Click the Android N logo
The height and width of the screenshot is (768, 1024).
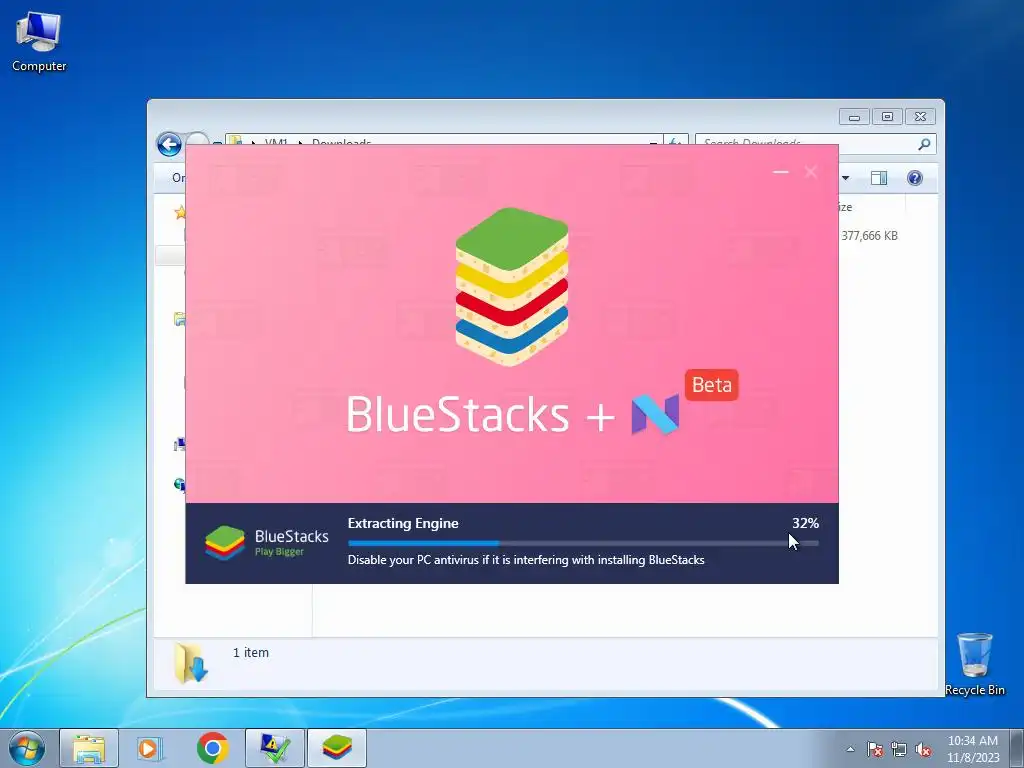pos(655,415)
